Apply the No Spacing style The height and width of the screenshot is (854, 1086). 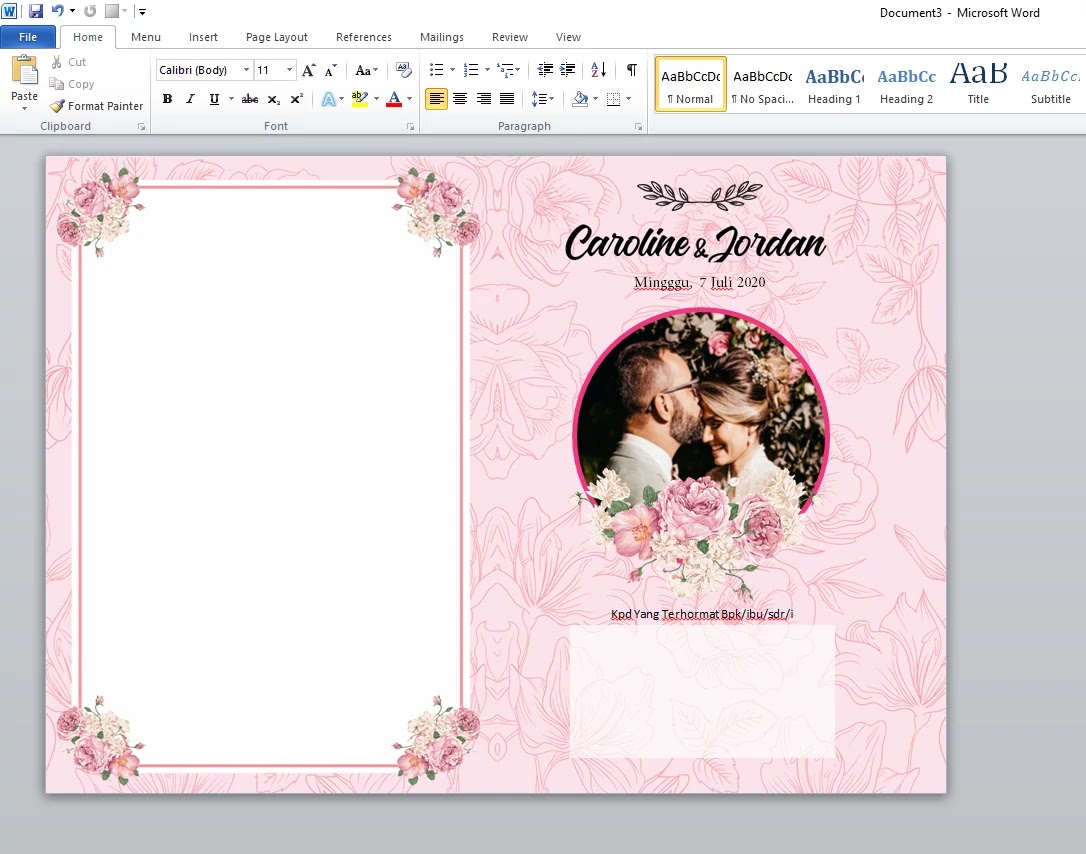click(x=763, y=84)
